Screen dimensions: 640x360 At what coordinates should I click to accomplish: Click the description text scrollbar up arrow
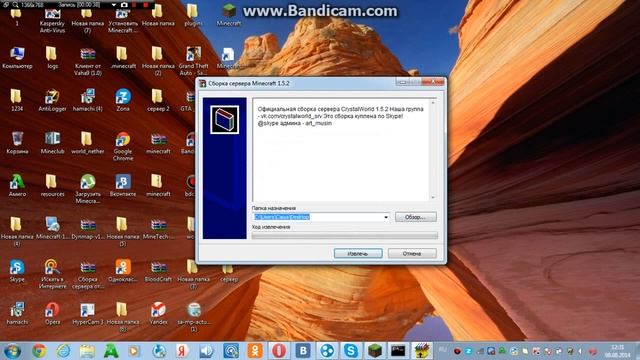[433, 102]
